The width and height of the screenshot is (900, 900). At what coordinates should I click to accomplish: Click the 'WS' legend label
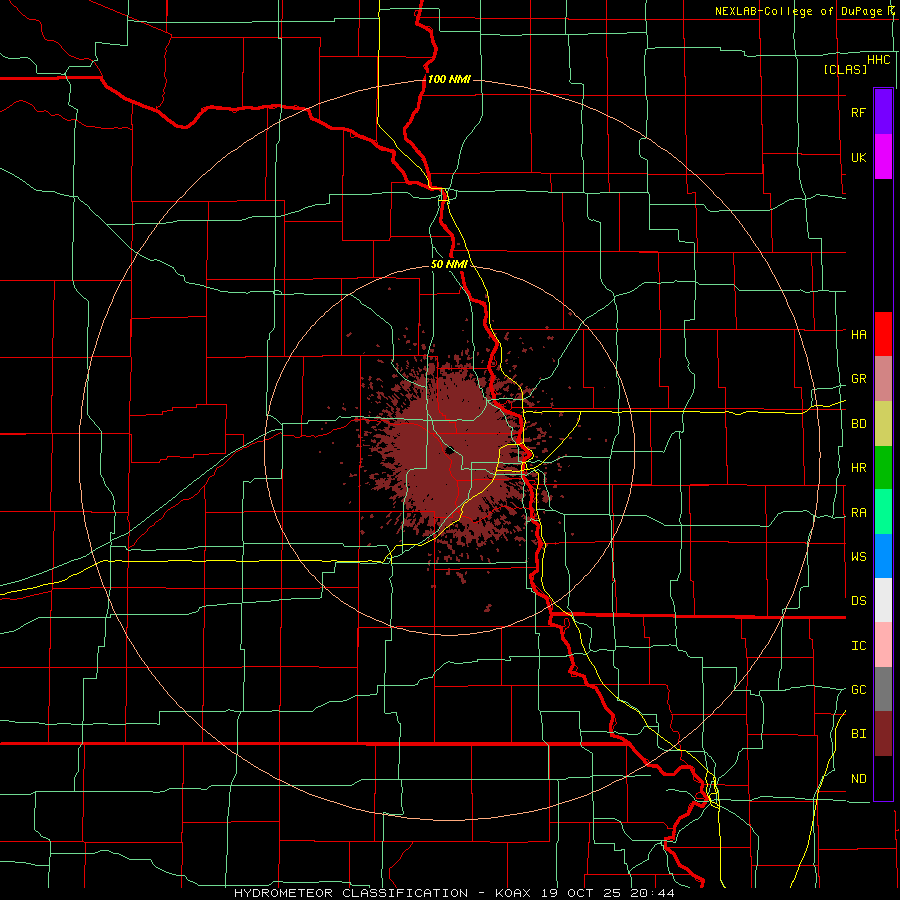tap(858, 556)
